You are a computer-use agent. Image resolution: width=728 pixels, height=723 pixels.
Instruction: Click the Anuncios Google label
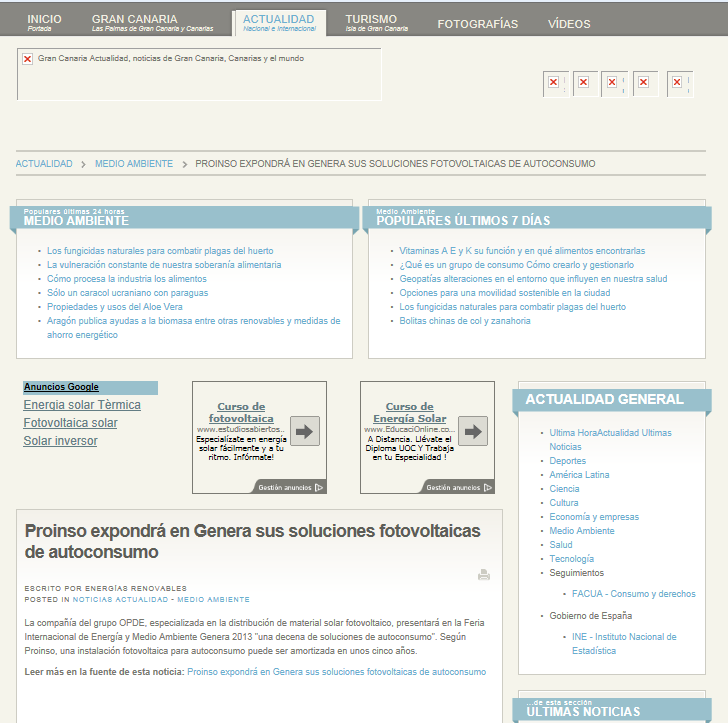tap(61, 387)
